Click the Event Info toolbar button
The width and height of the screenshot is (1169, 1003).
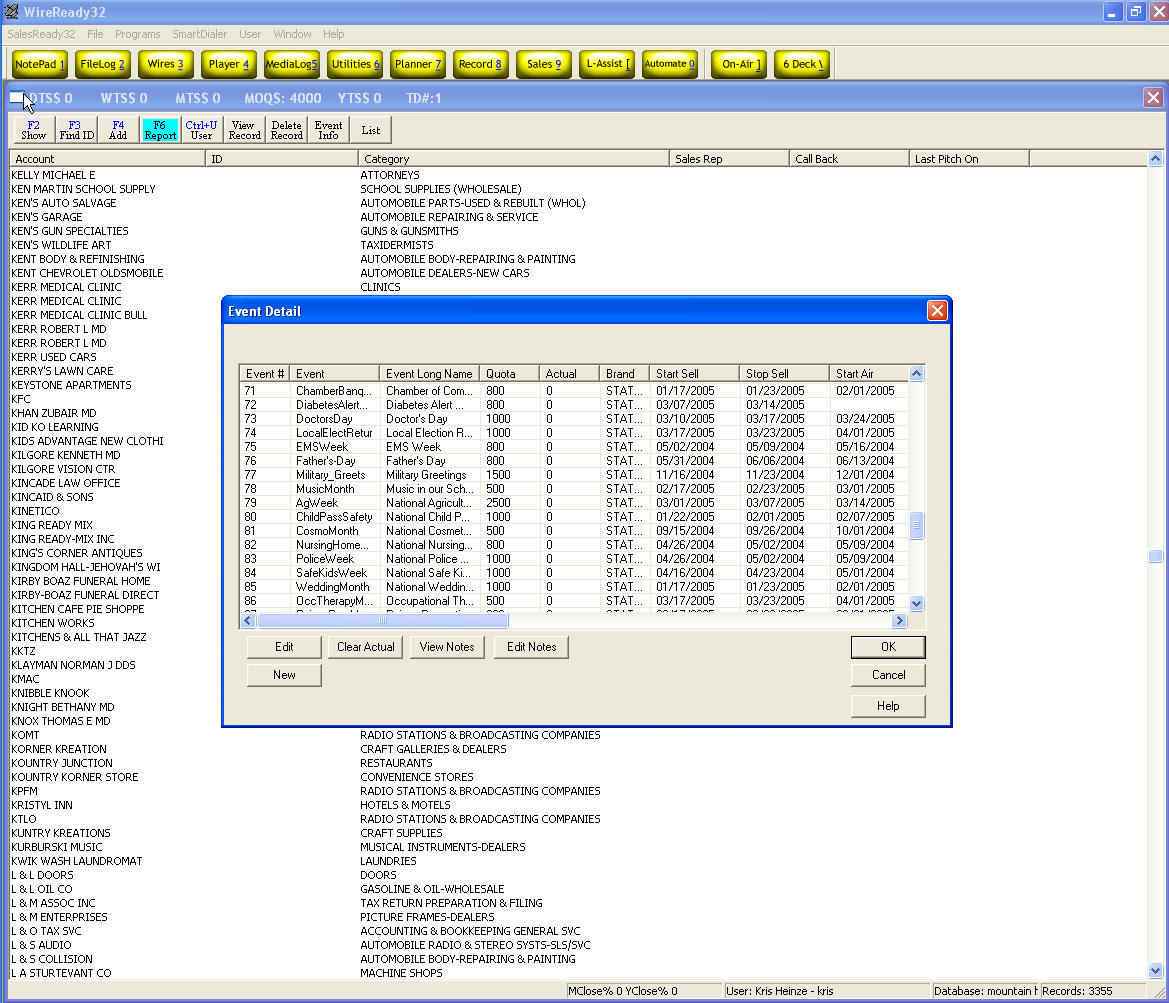[x=328, y=131]
